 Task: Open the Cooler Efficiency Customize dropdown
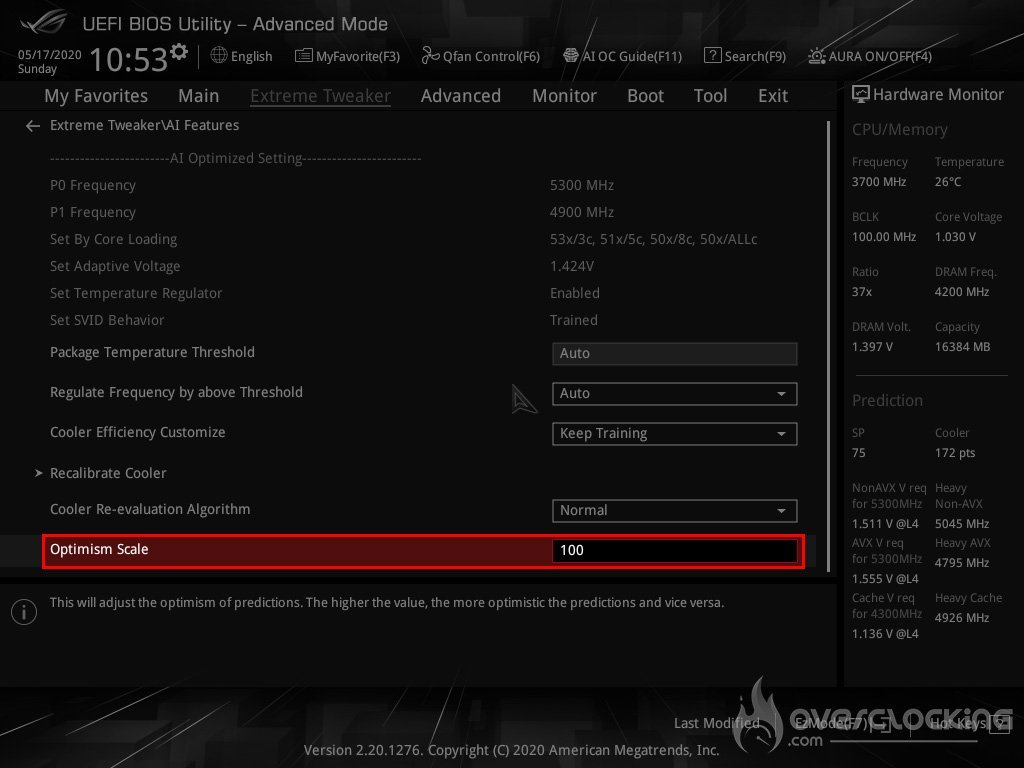pos(674,434)
